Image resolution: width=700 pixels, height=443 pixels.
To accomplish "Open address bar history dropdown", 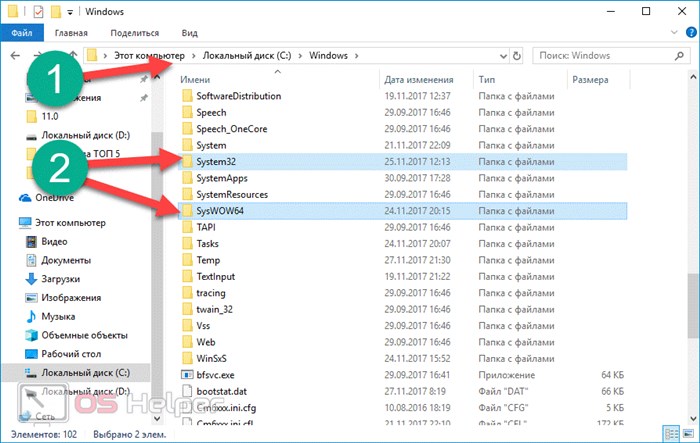I will pos(503,56).
